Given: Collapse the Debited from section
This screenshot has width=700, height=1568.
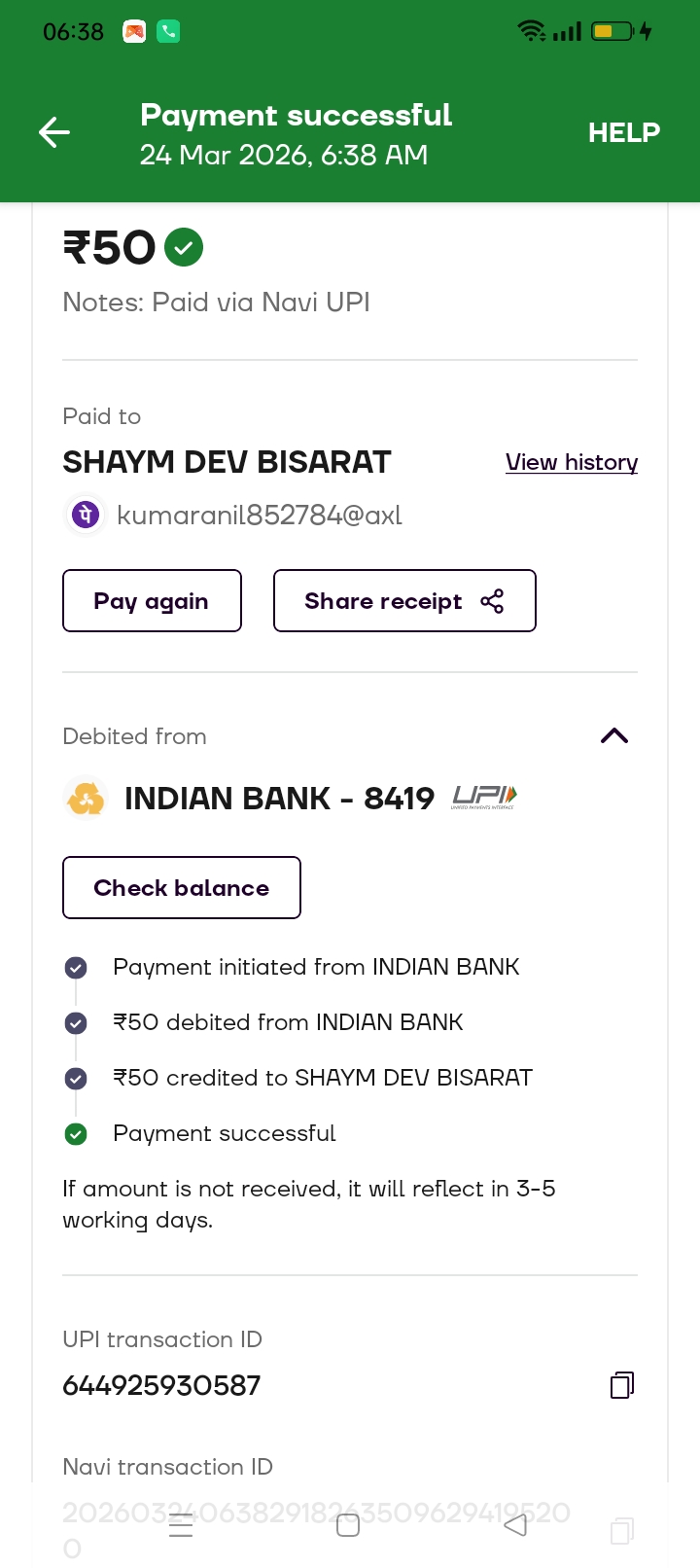Looking at the screenshot, I should tap(614, 736).
